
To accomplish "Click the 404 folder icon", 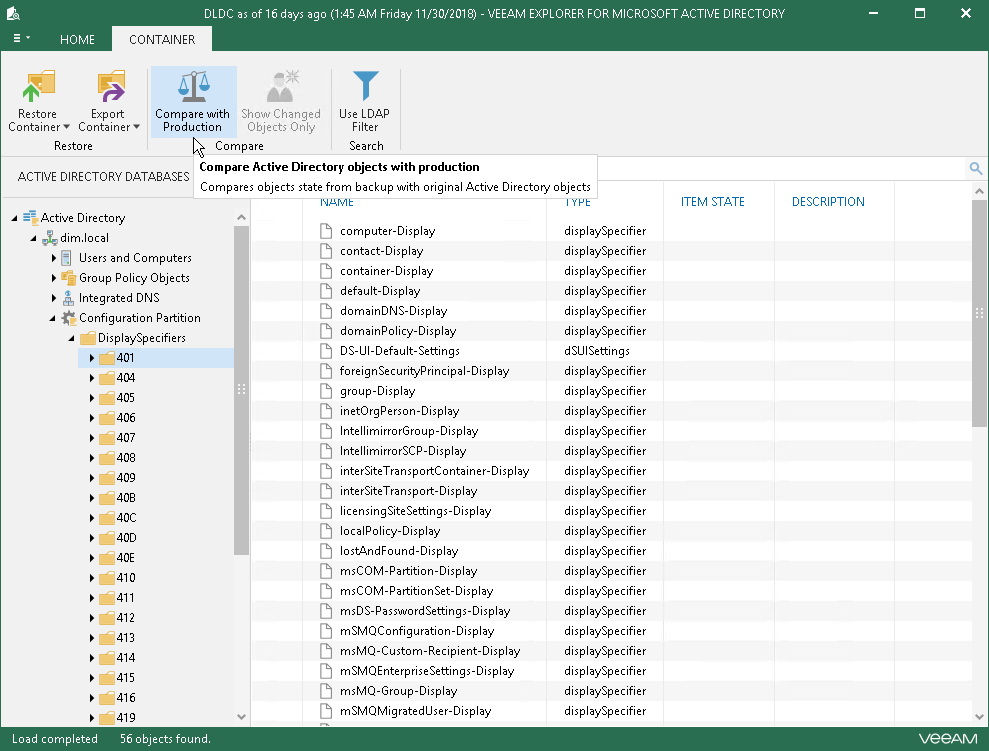I will [107, 378].
